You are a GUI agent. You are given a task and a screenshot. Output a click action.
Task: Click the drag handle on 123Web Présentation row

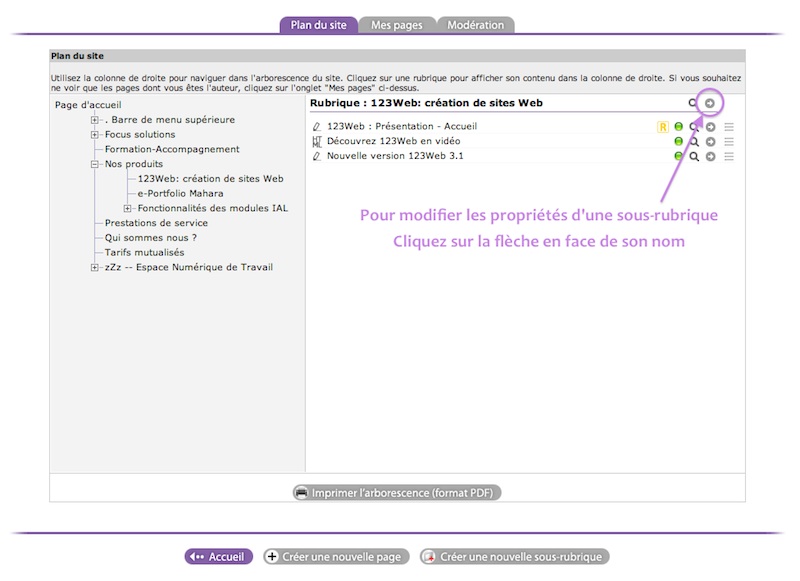[729, 127]
